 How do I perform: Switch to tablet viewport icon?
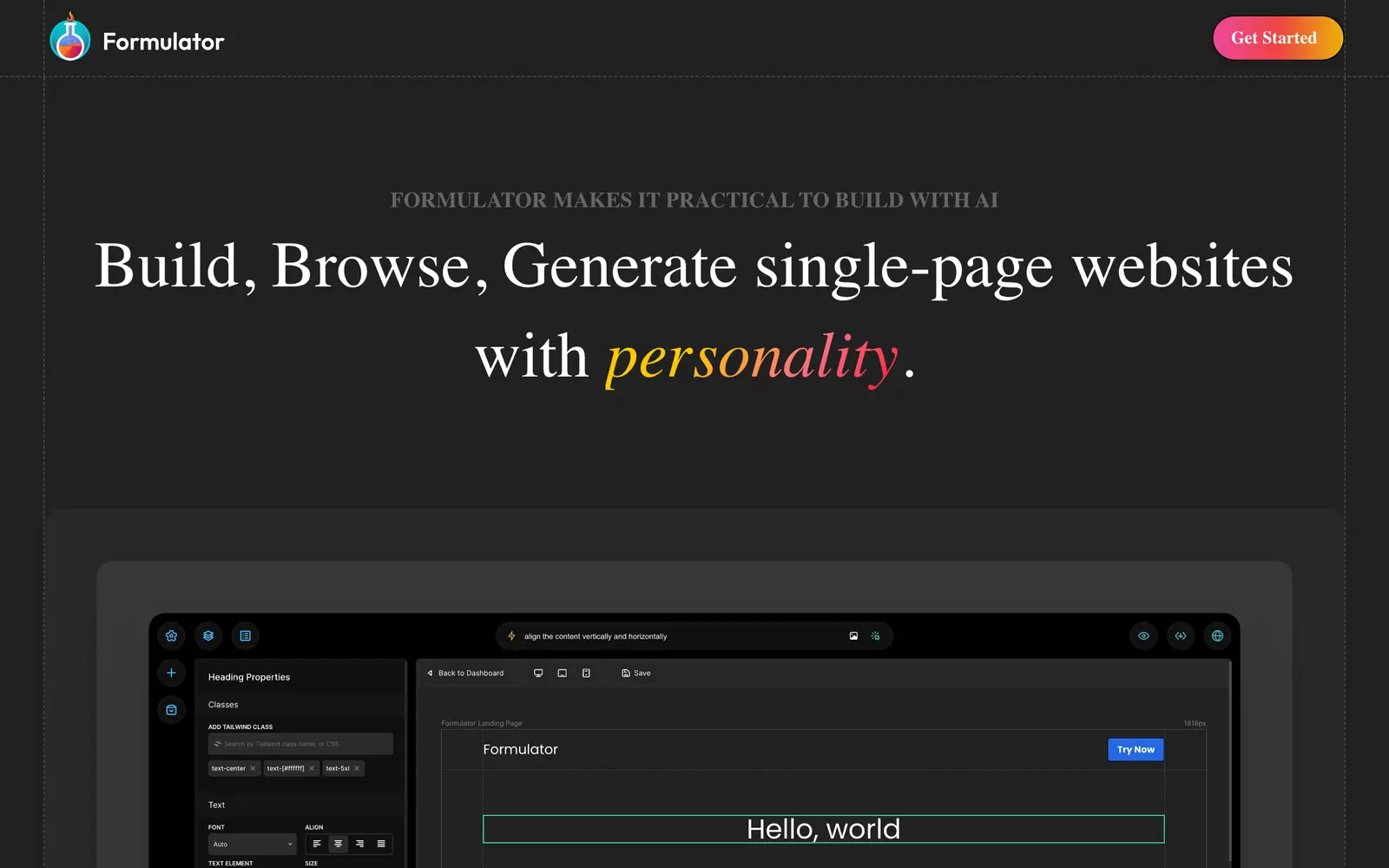coord(563,673)
